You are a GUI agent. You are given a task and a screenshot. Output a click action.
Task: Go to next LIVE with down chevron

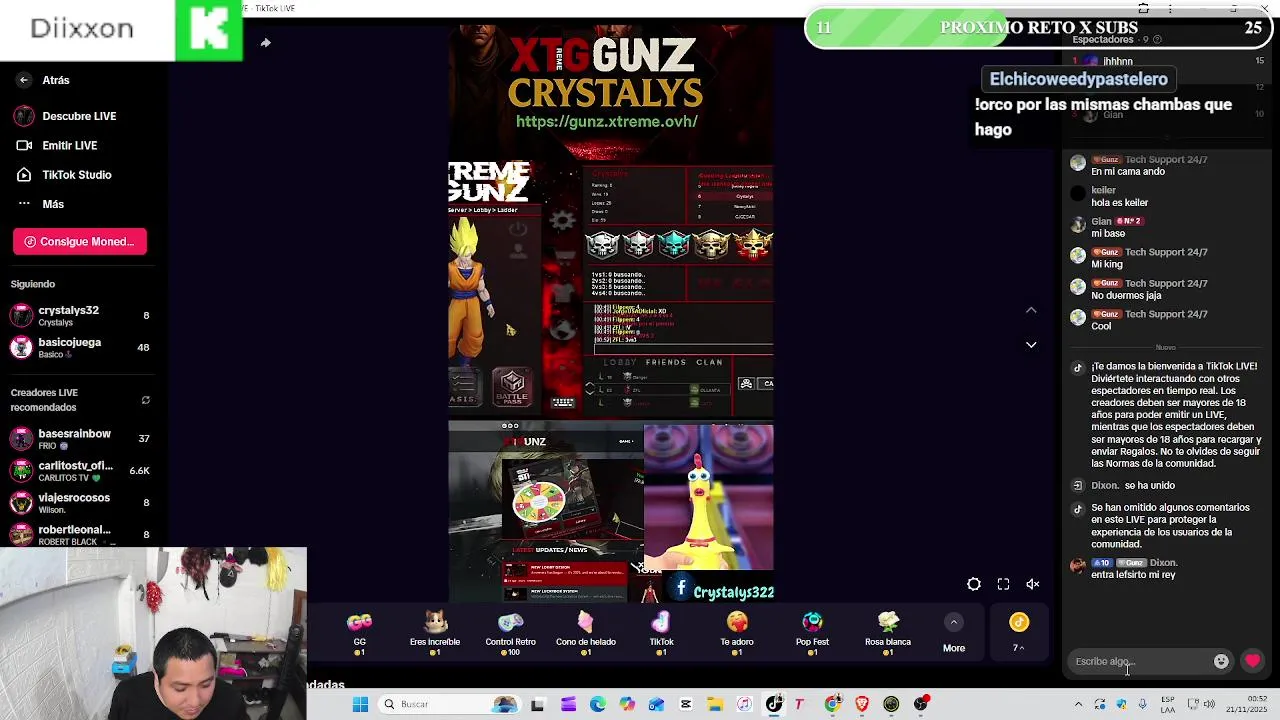point(1031,345)
